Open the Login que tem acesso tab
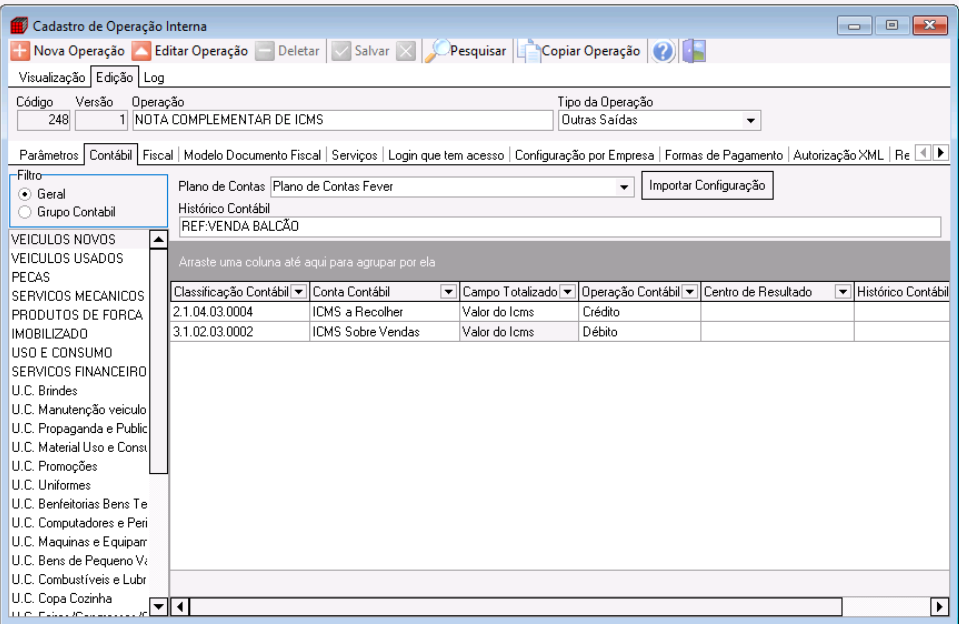The width and height of the screenshot is (959, 624). pos(446,155)
